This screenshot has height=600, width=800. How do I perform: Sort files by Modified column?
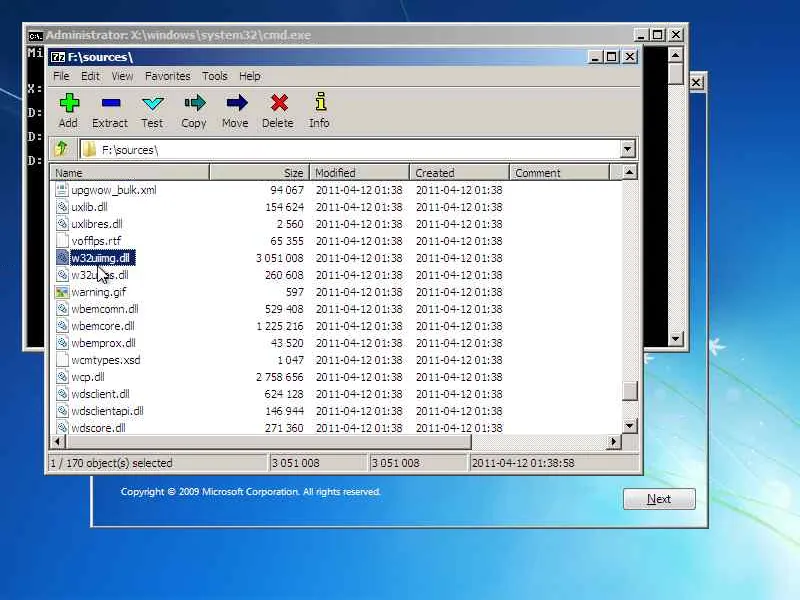(x=359, y=173)
